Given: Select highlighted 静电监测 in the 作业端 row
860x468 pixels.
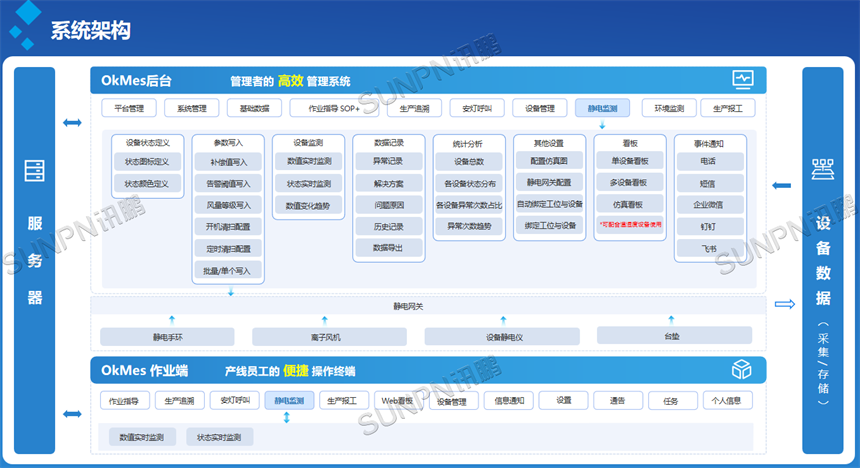Looking at the screenshot, I should (289, 401).
